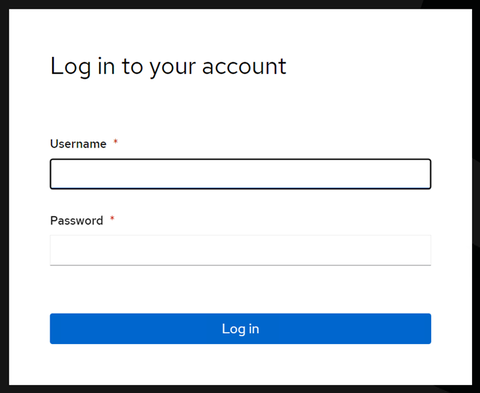Click the word "Log" in page heading
480x393 pixels.
pos(70,67)
